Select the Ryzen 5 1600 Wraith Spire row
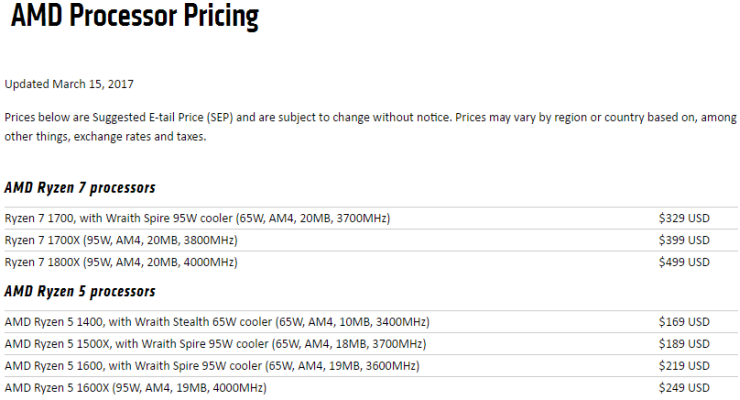Screen dimensions: 740x400 371,366
